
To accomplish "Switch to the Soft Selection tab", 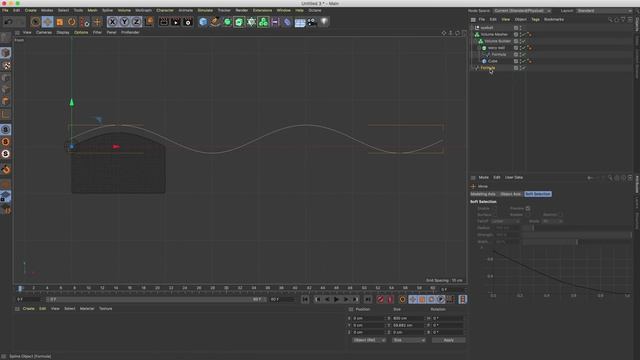I will tap(538, 194).
